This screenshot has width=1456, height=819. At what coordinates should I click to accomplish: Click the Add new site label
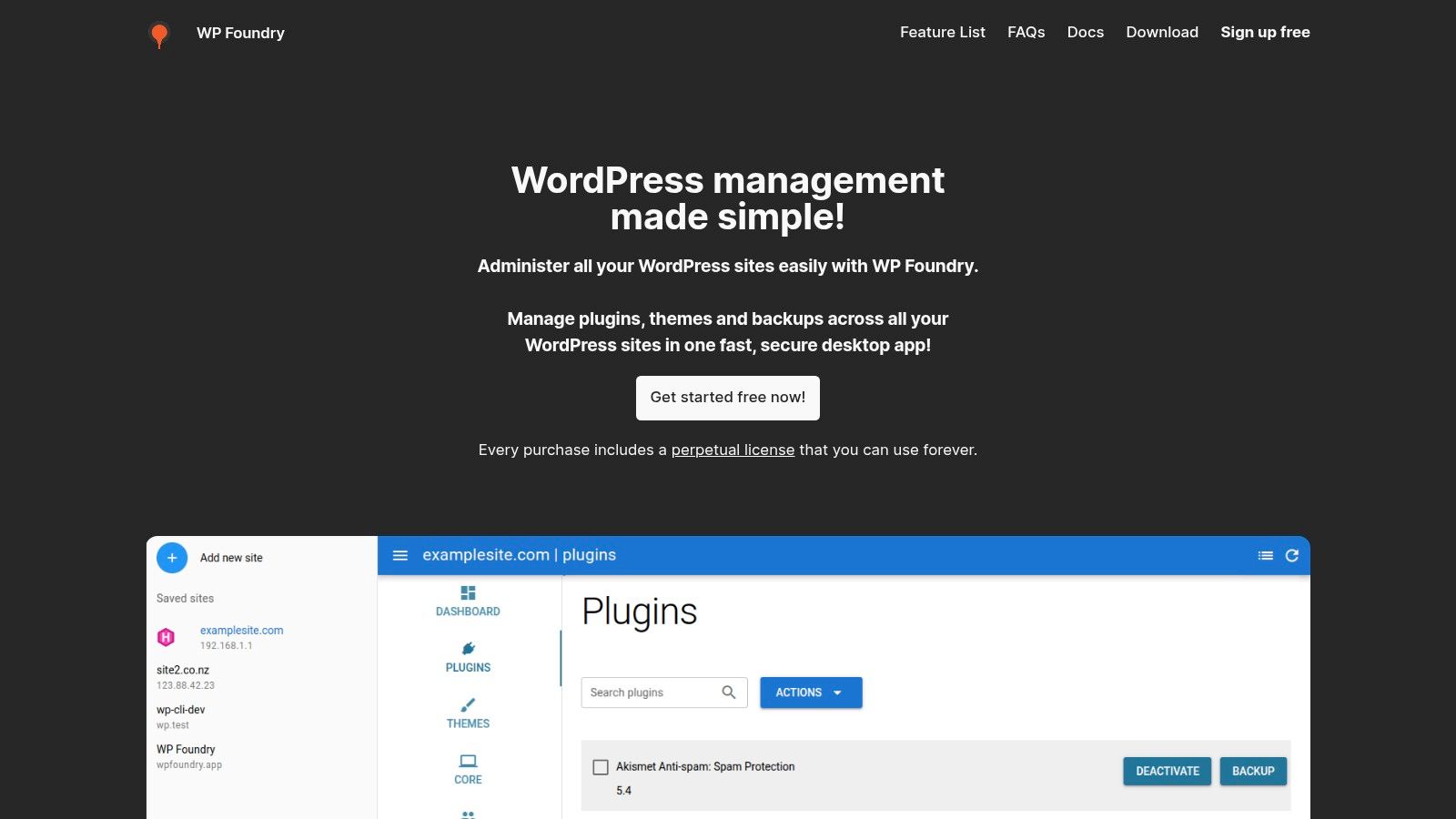(231, 558)
